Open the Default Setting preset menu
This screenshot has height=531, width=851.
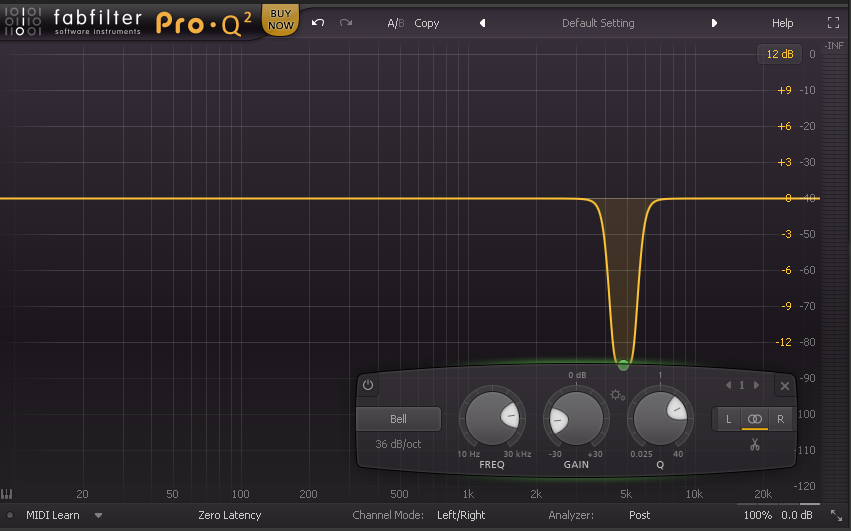(x=598, y=23)
